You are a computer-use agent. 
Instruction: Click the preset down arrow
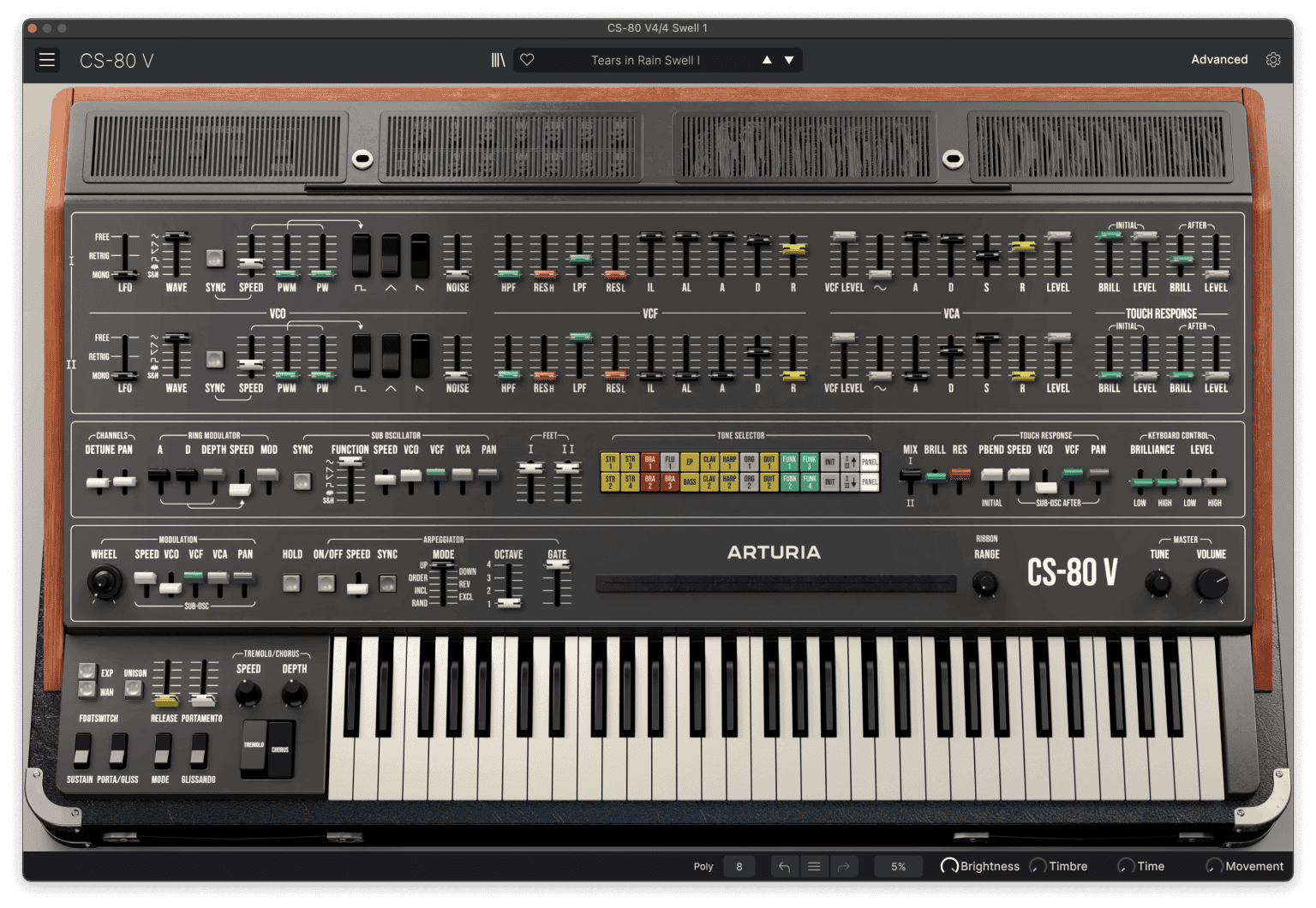point(789,60)
